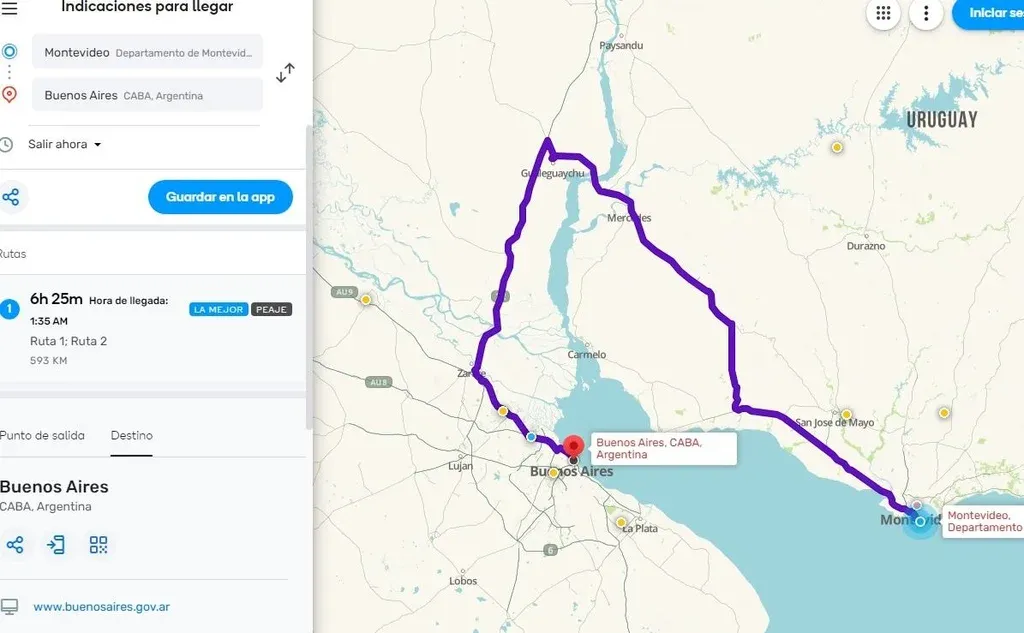Open the apps grid icon on the map
1024x633 pixels.
pyautogui.click(x=883, y=13)
